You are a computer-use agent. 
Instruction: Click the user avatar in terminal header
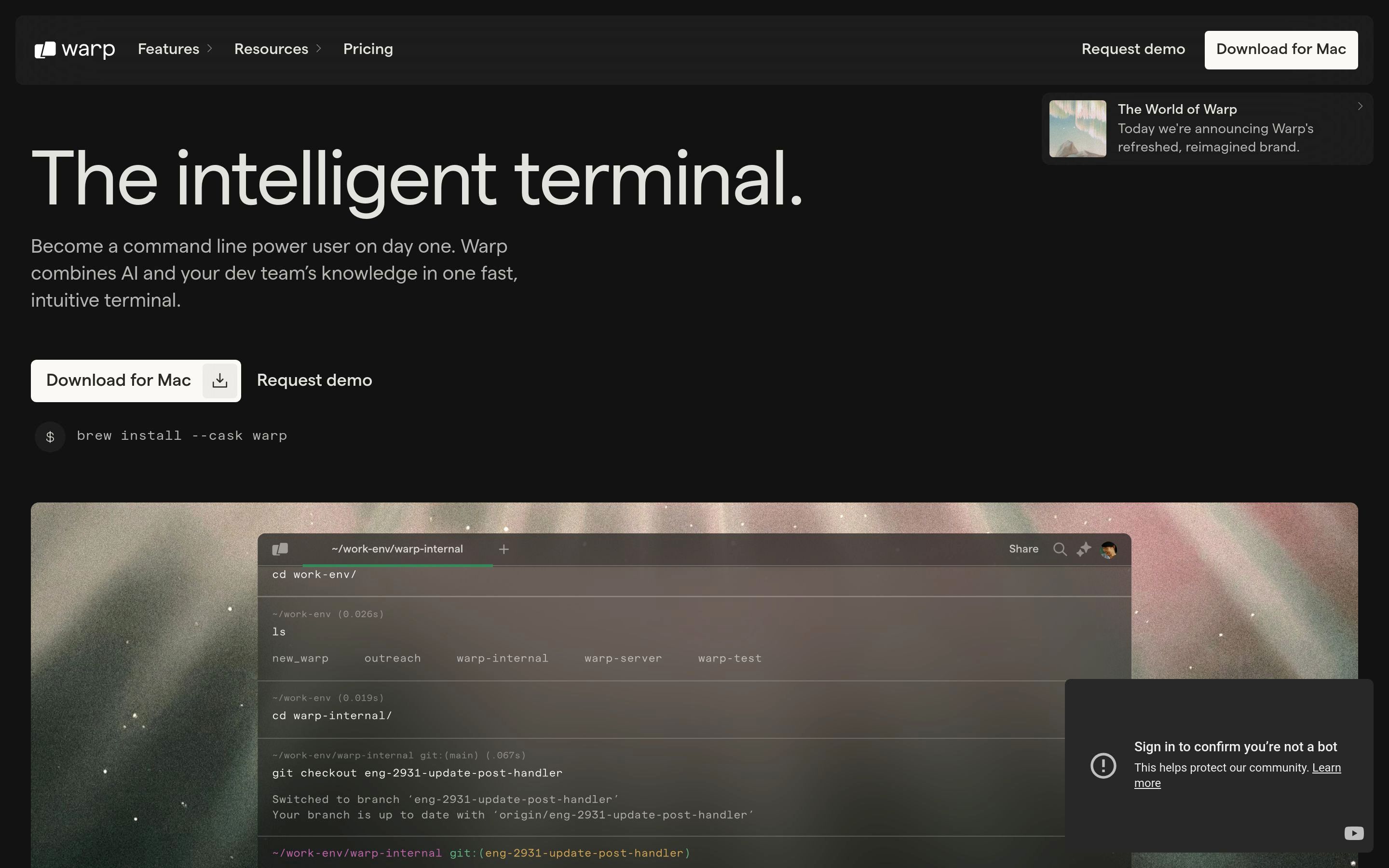[x=1108, y=549]
